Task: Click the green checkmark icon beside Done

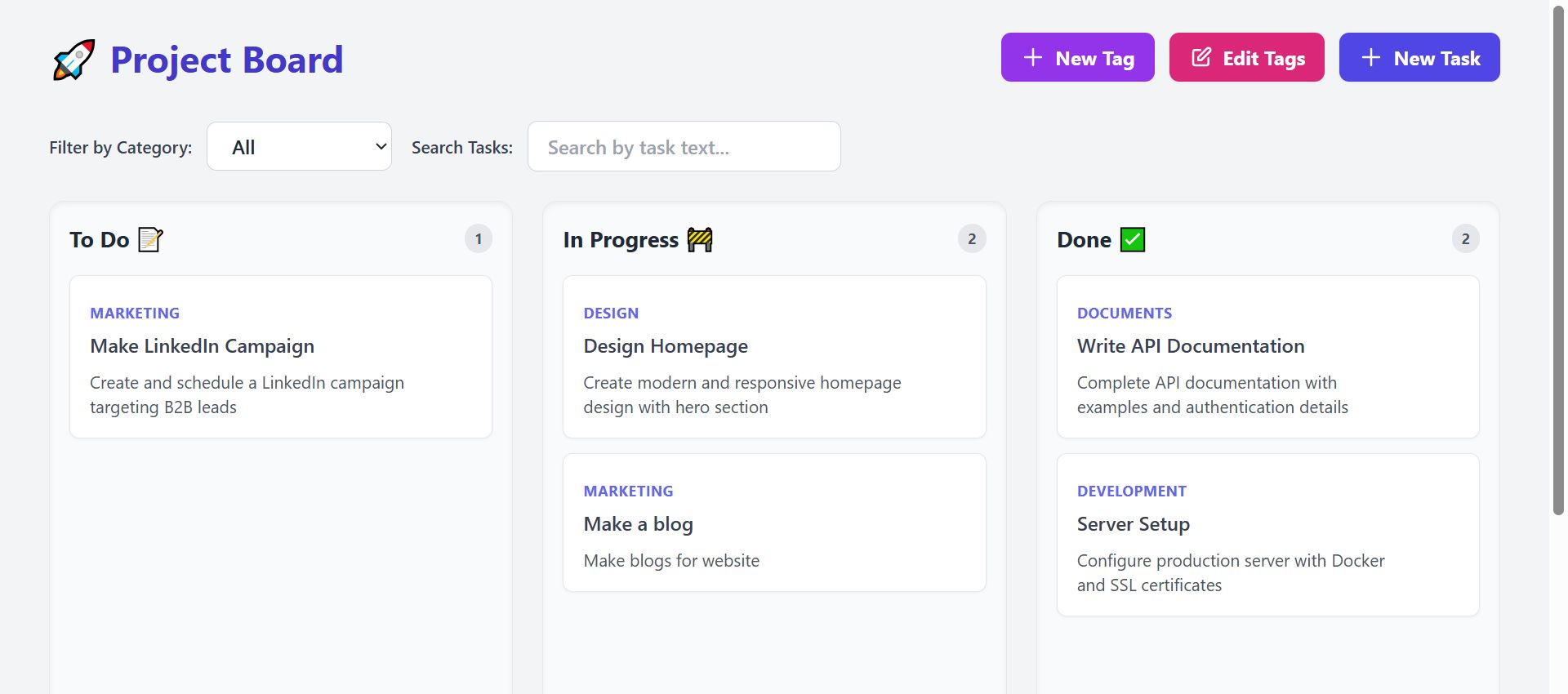Action: tap(1133, 240)
